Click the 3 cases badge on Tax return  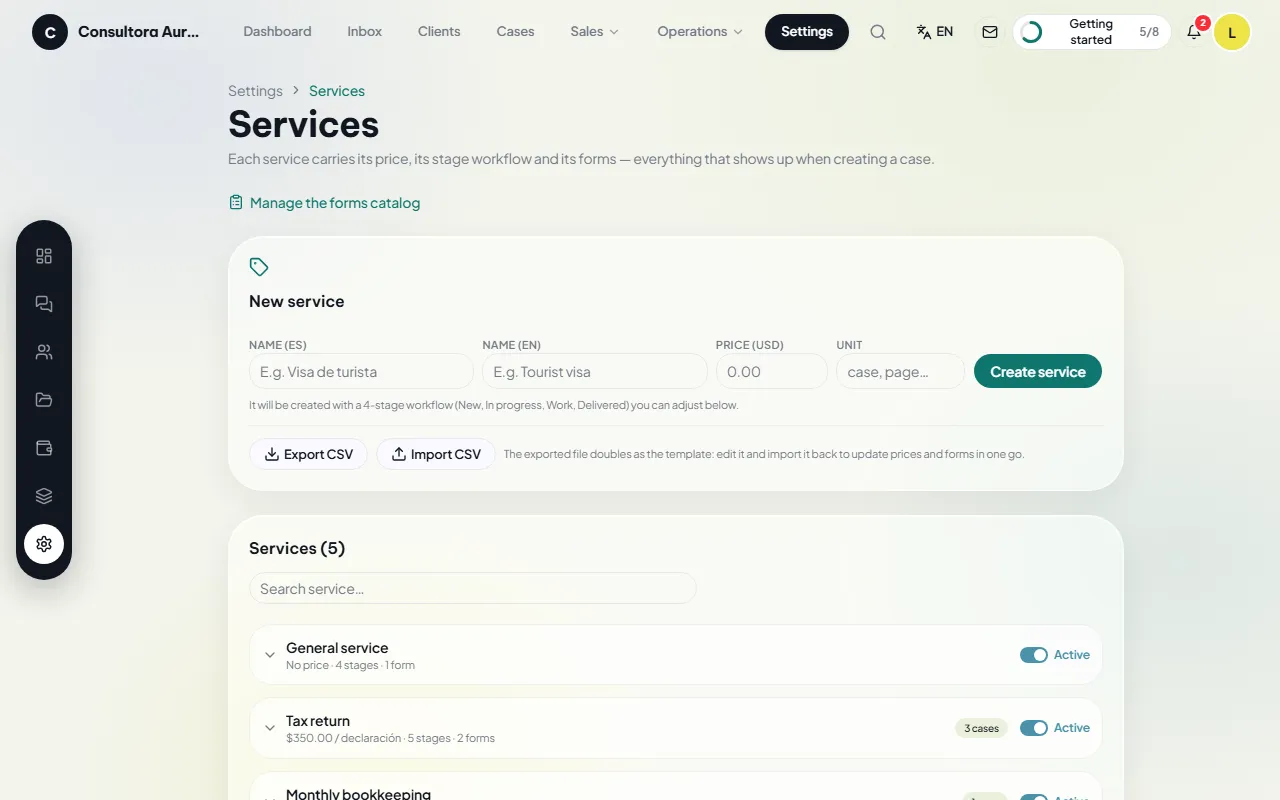[981, 728]
